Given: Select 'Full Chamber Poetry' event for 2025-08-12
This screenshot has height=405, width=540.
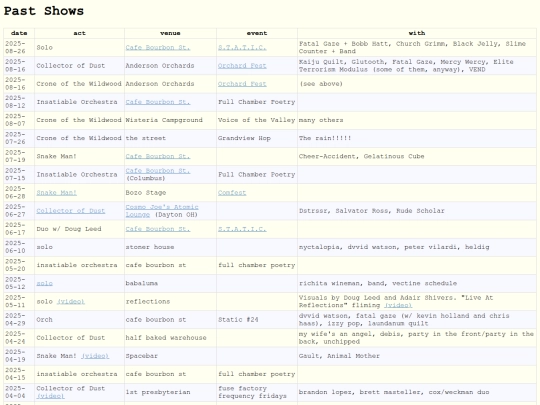Looking at the screenshot, I should [x=257, y=102].
